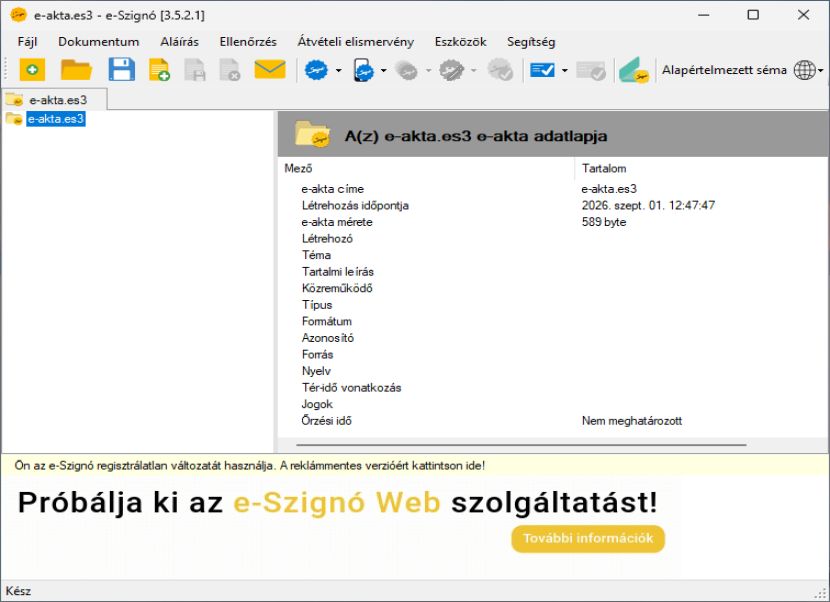Open the Eszközök menu

click(x=461, y=42)
